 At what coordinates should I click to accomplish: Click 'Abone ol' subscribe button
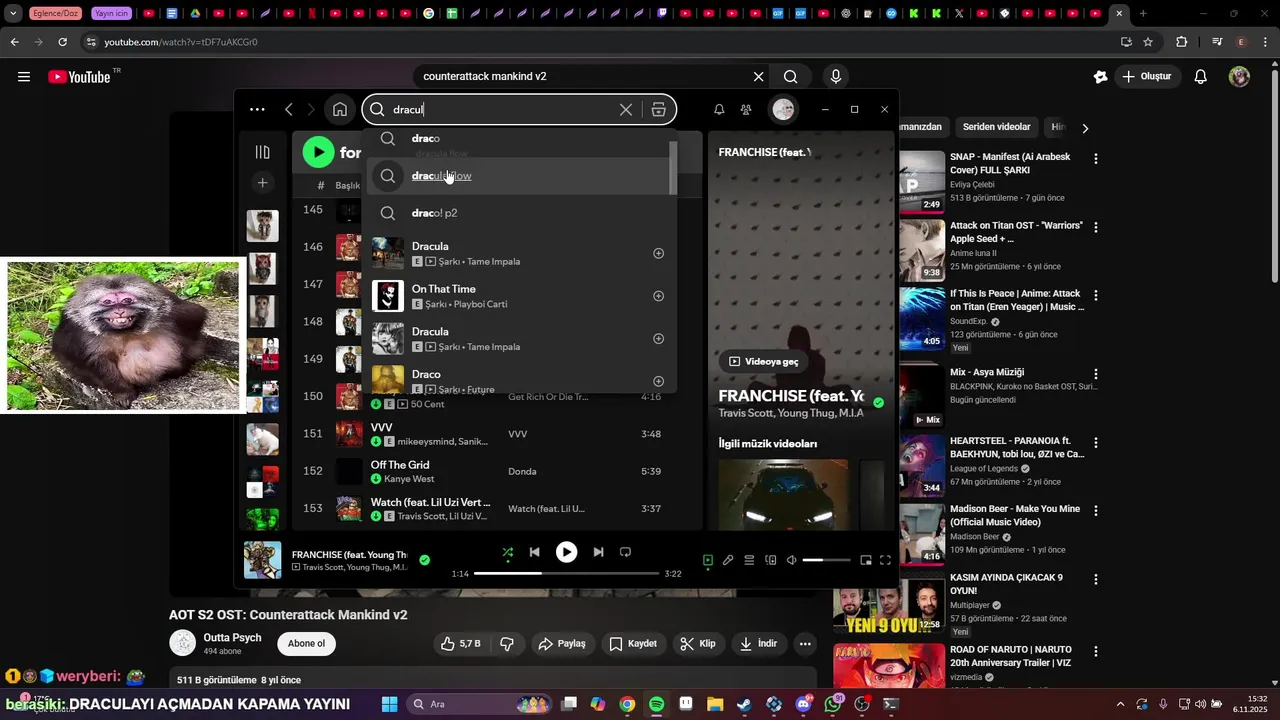pos(306,644)
